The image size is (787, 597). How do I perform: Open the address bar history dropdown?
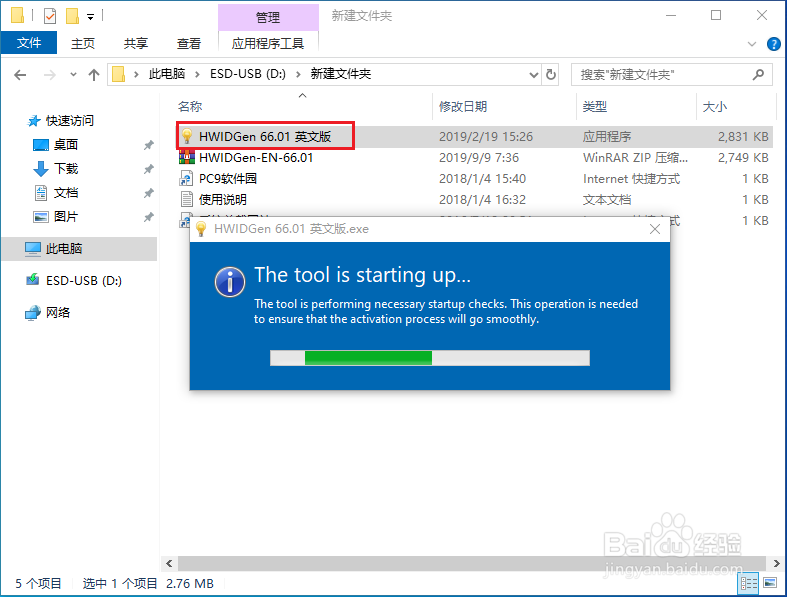click(534, 75)
